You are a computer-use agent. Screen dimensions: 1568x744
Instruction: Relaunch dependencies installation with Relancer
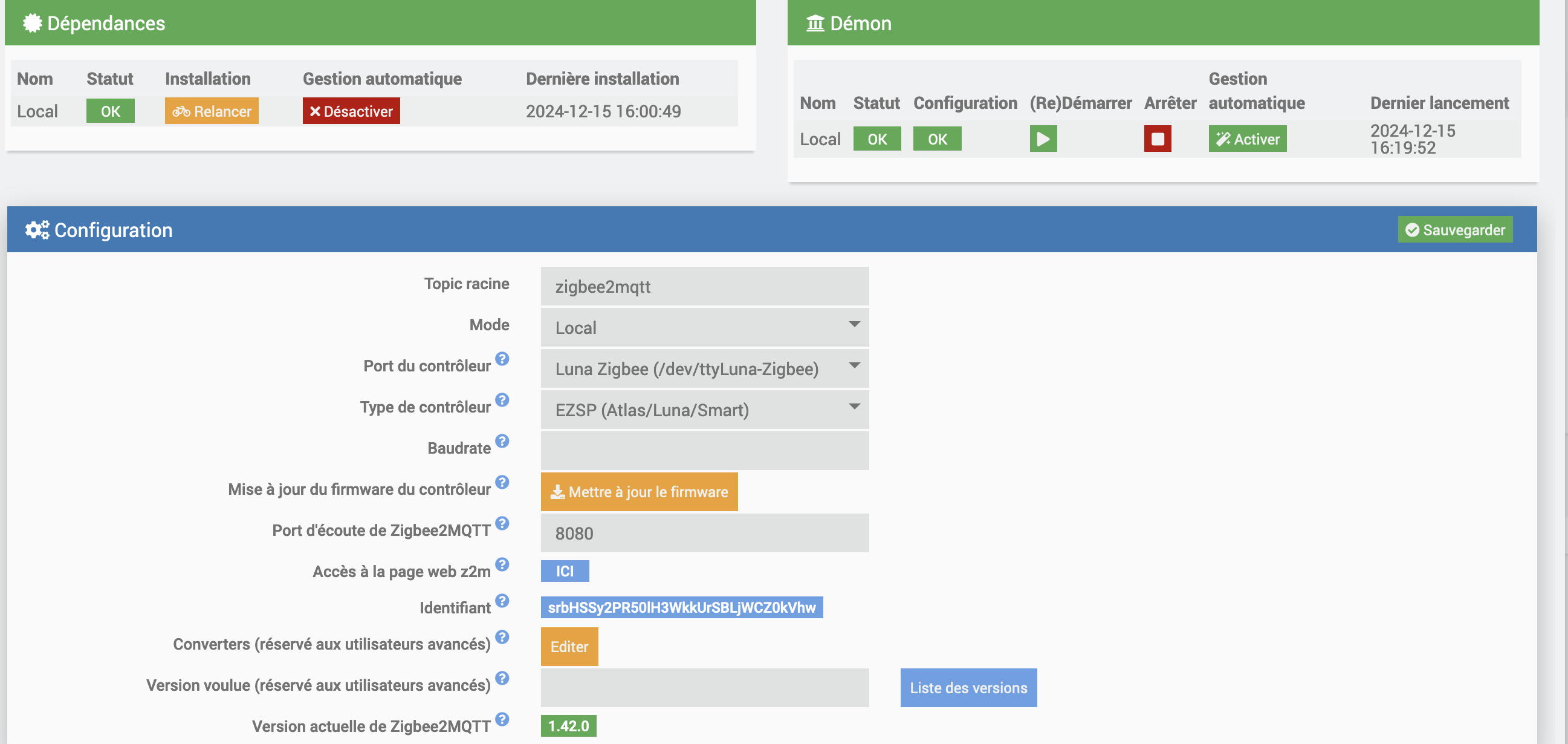(x=211, y=111)
